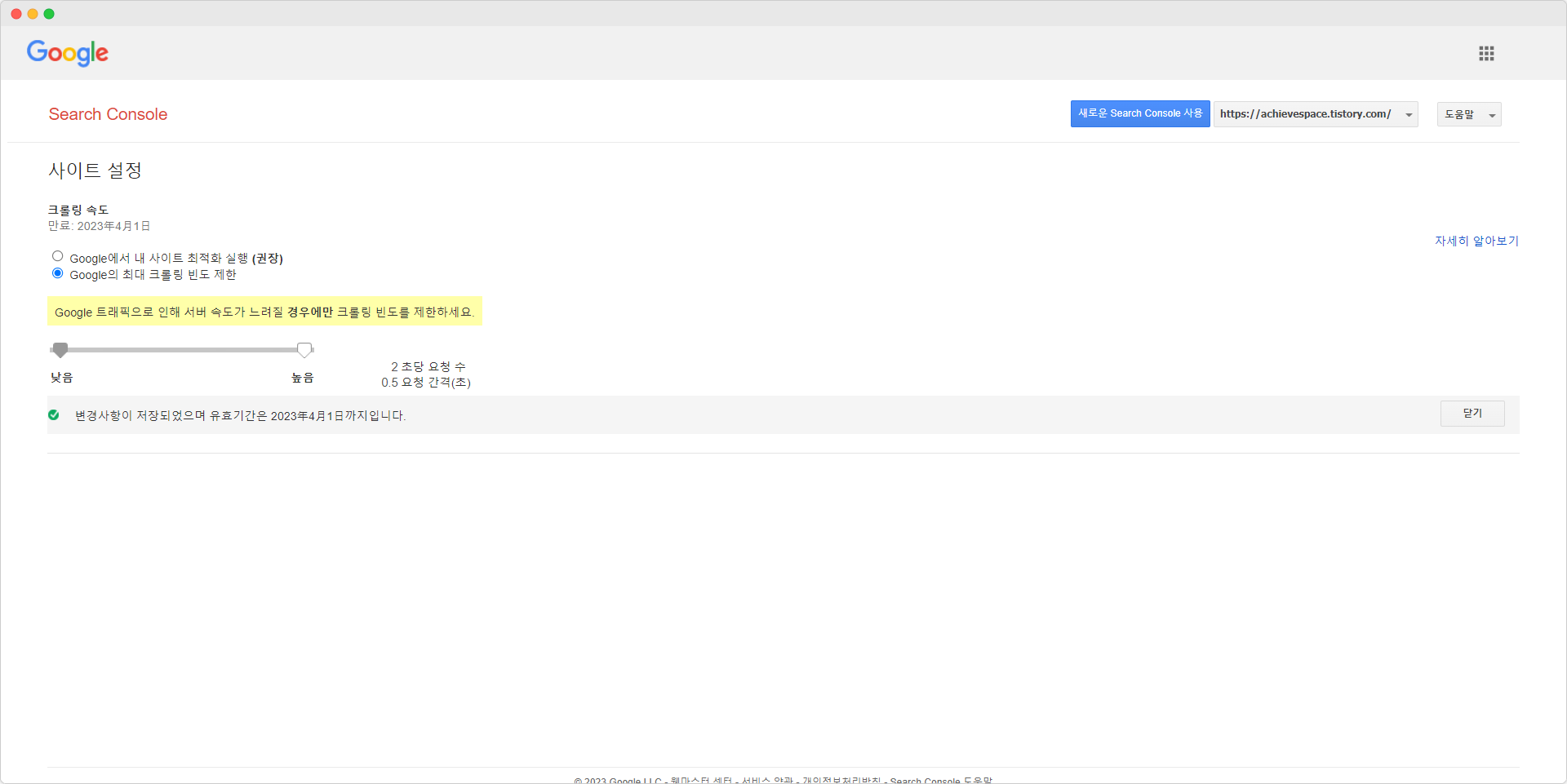Click the 0.5 요청 간격(초) value
The height and width of the screenshot is (784, 1567).
[426, 383]
